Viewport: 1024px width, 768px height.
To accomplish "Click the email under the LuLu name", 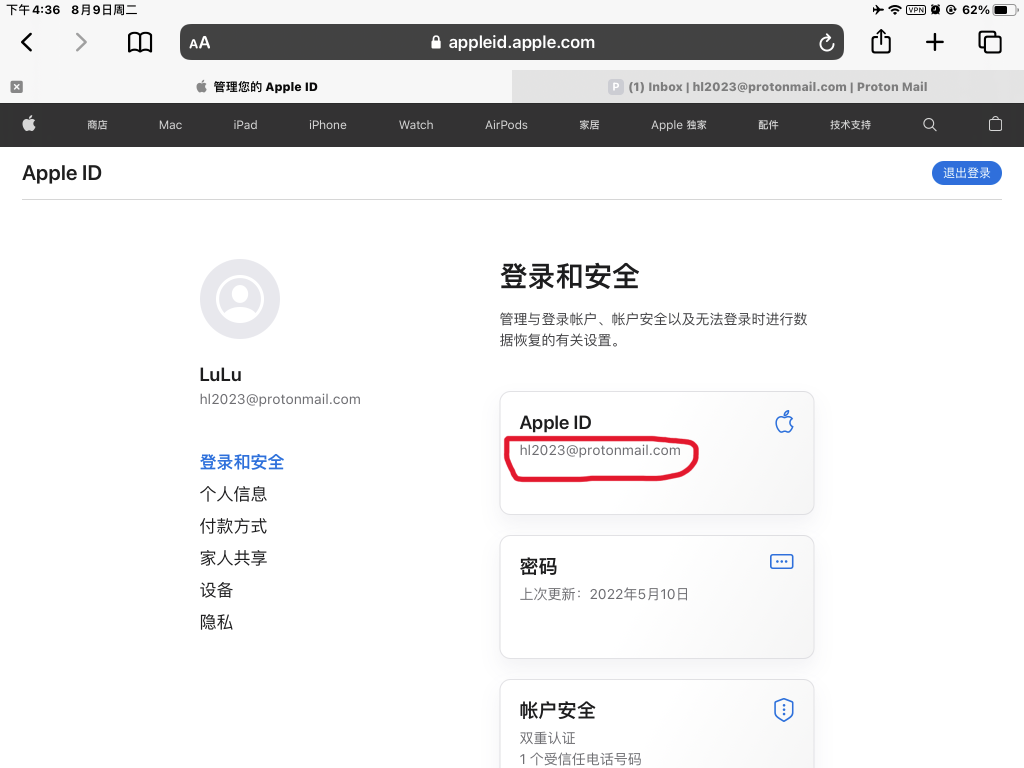I will (280, 399).
